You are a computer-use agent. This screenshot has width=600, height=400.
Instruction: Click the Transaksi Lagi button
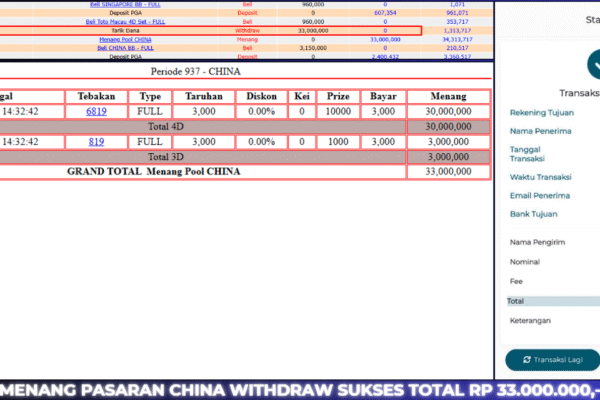(553, 360)
